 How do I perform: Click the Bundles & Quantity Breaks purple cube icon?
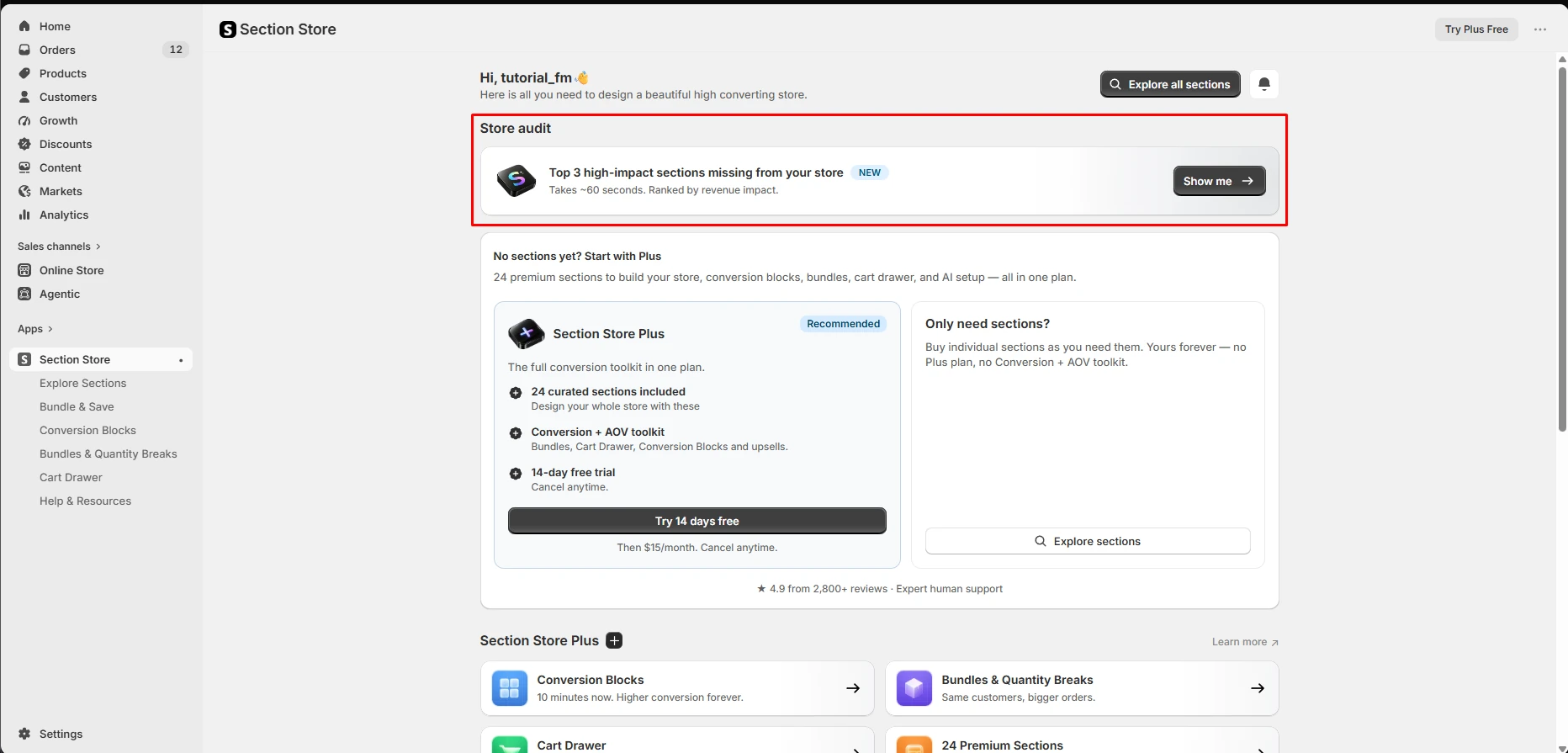[x=914, y=688]
